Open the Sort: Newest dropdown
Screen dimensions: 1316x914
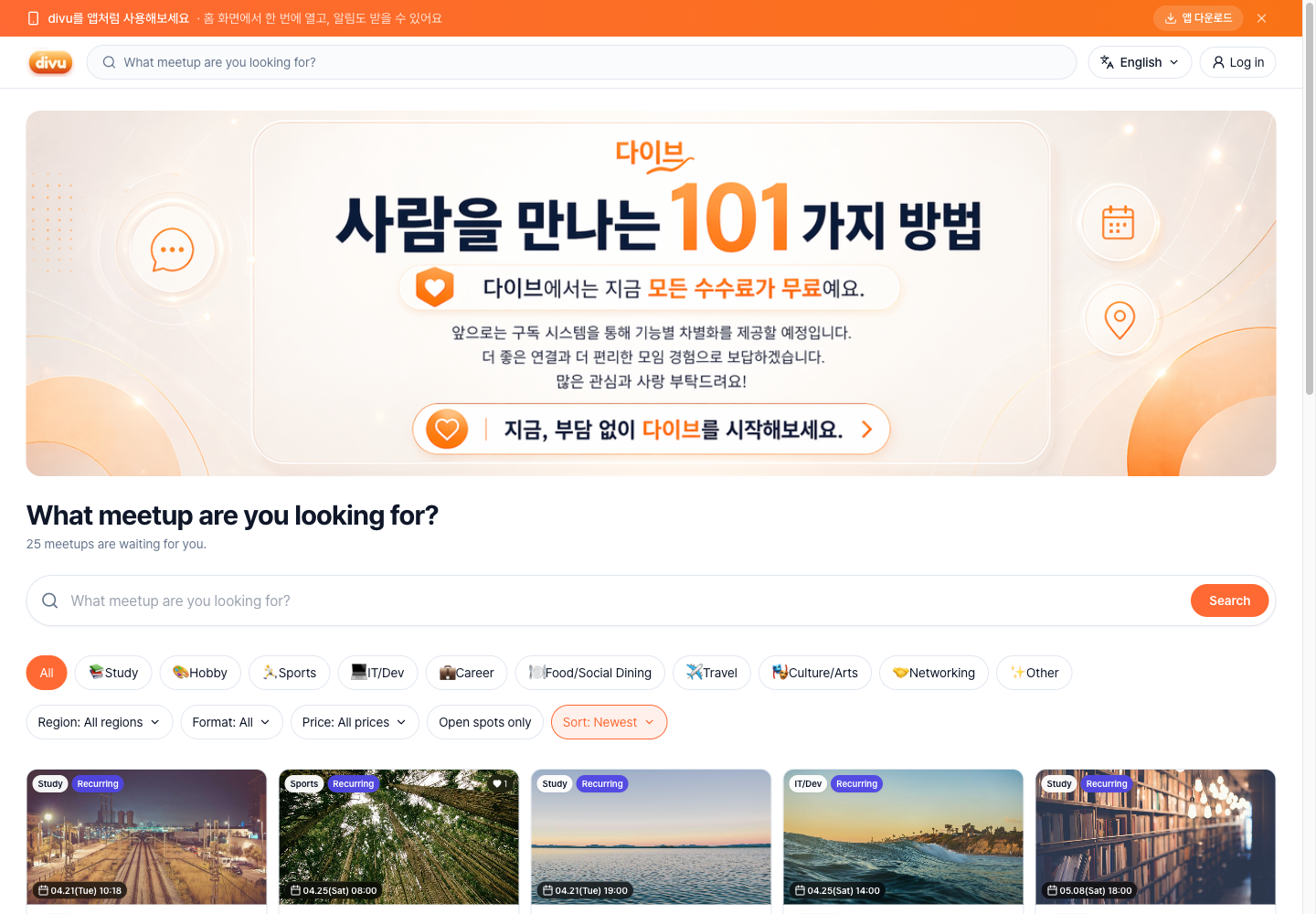pos(609,722)
